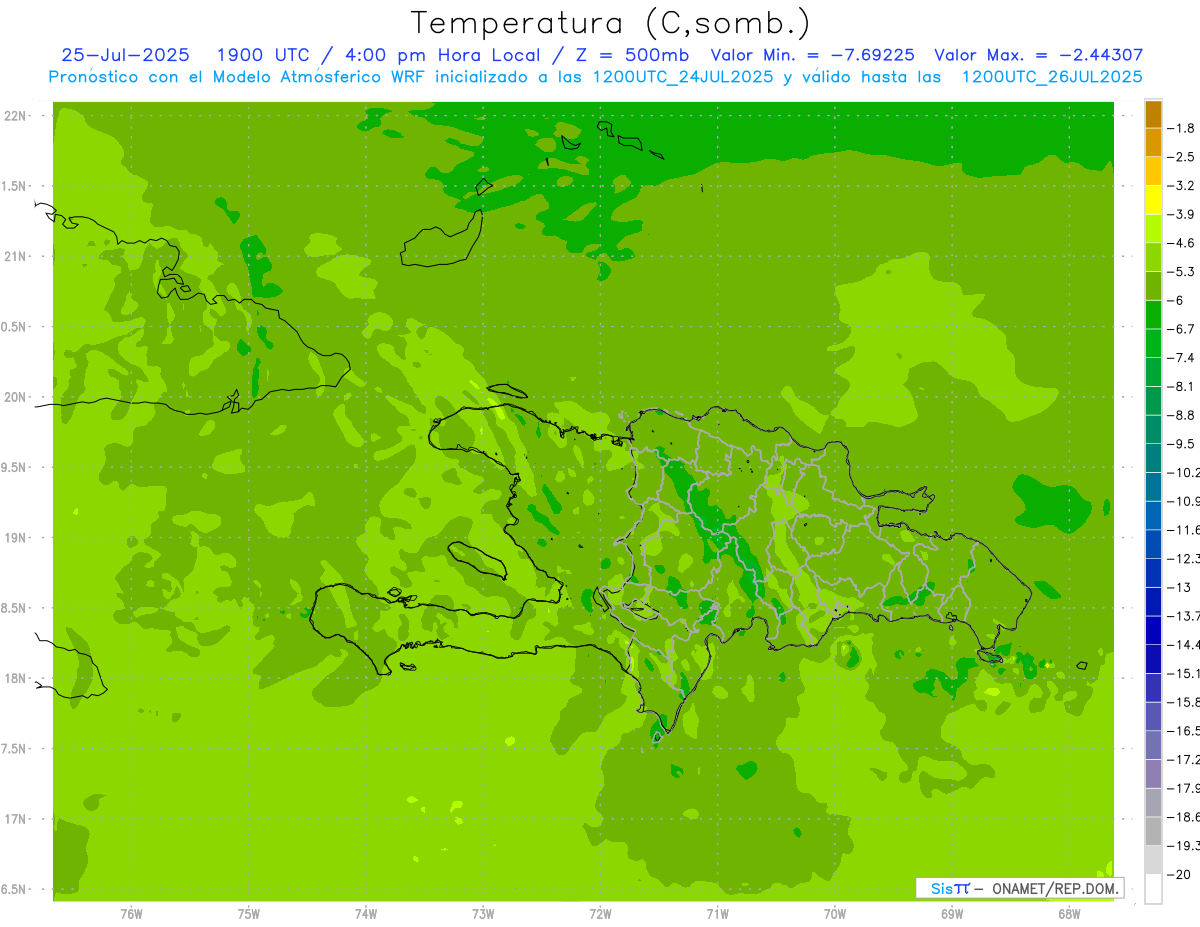Click the '76W' longitude label
The image size is (1200, 927).
(x=131, y=914)
